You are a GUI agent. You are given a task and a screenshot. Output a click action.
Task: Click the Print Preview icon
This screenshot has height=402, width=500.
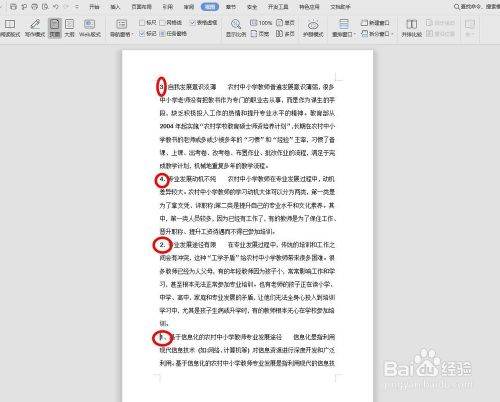tap(45, 6)
